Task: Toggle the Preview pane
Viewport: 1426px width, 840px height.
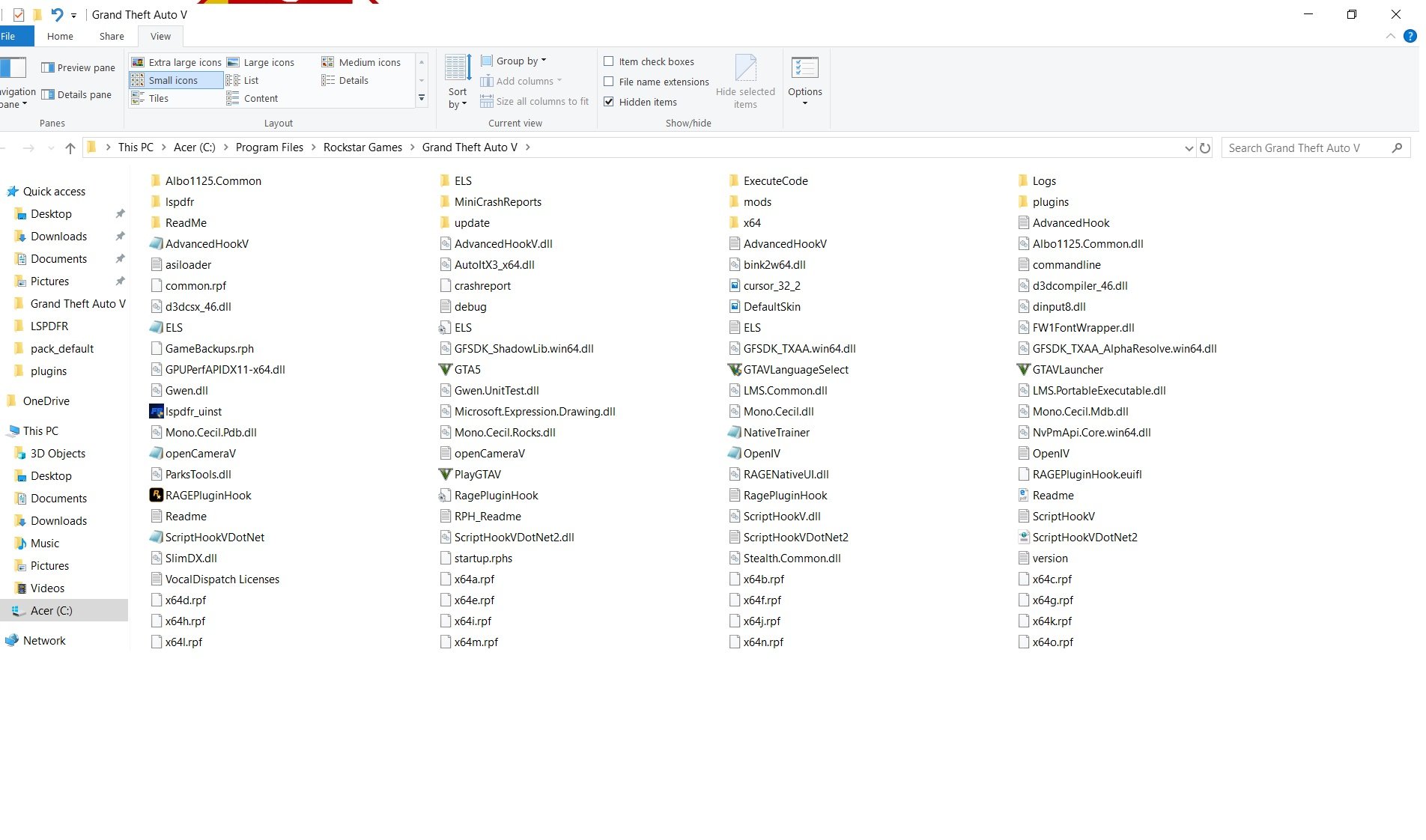Action: [x=79, y=67]
